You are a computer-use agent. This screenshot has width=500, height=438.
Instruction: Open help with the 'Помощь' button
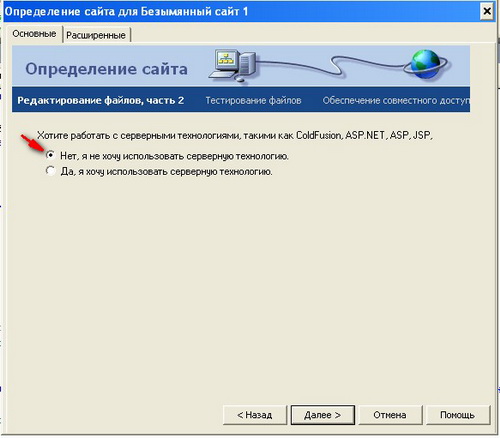[458, 415]
